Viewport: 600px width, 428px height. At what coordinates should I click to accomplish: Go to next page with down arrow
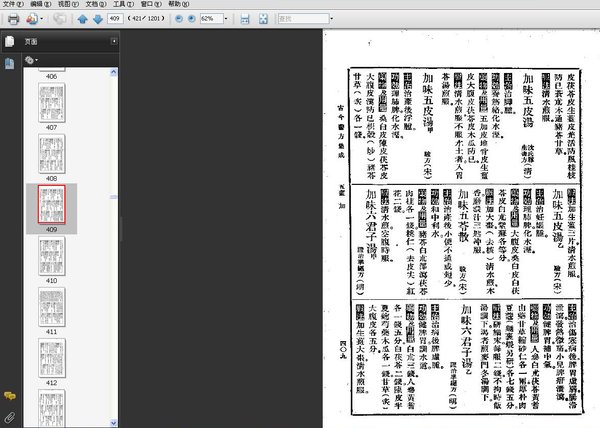(x=98, y=19)
